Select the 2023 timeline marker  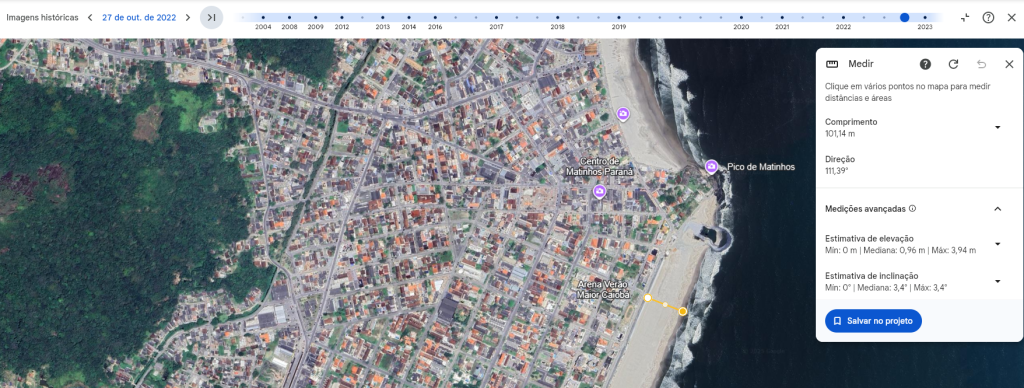tap(925, 18)
